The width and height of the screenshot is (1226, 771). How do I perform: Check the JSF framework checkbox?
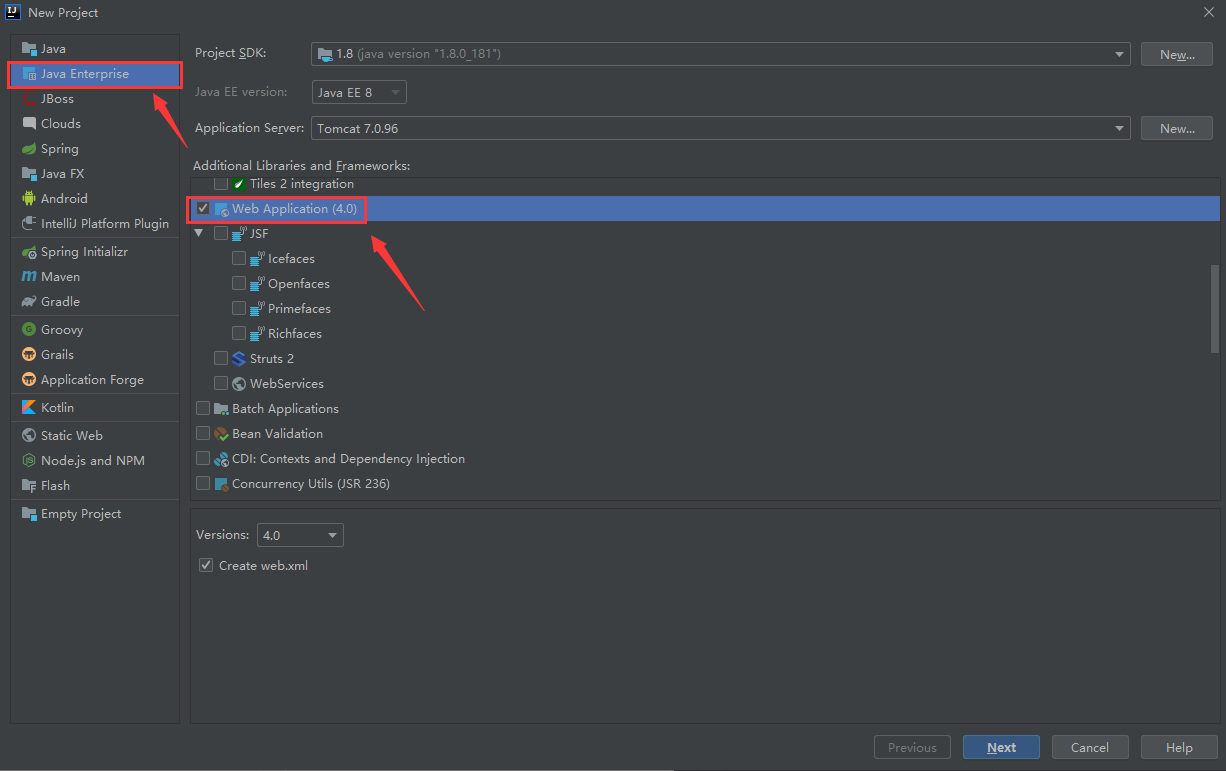(221, 234)
